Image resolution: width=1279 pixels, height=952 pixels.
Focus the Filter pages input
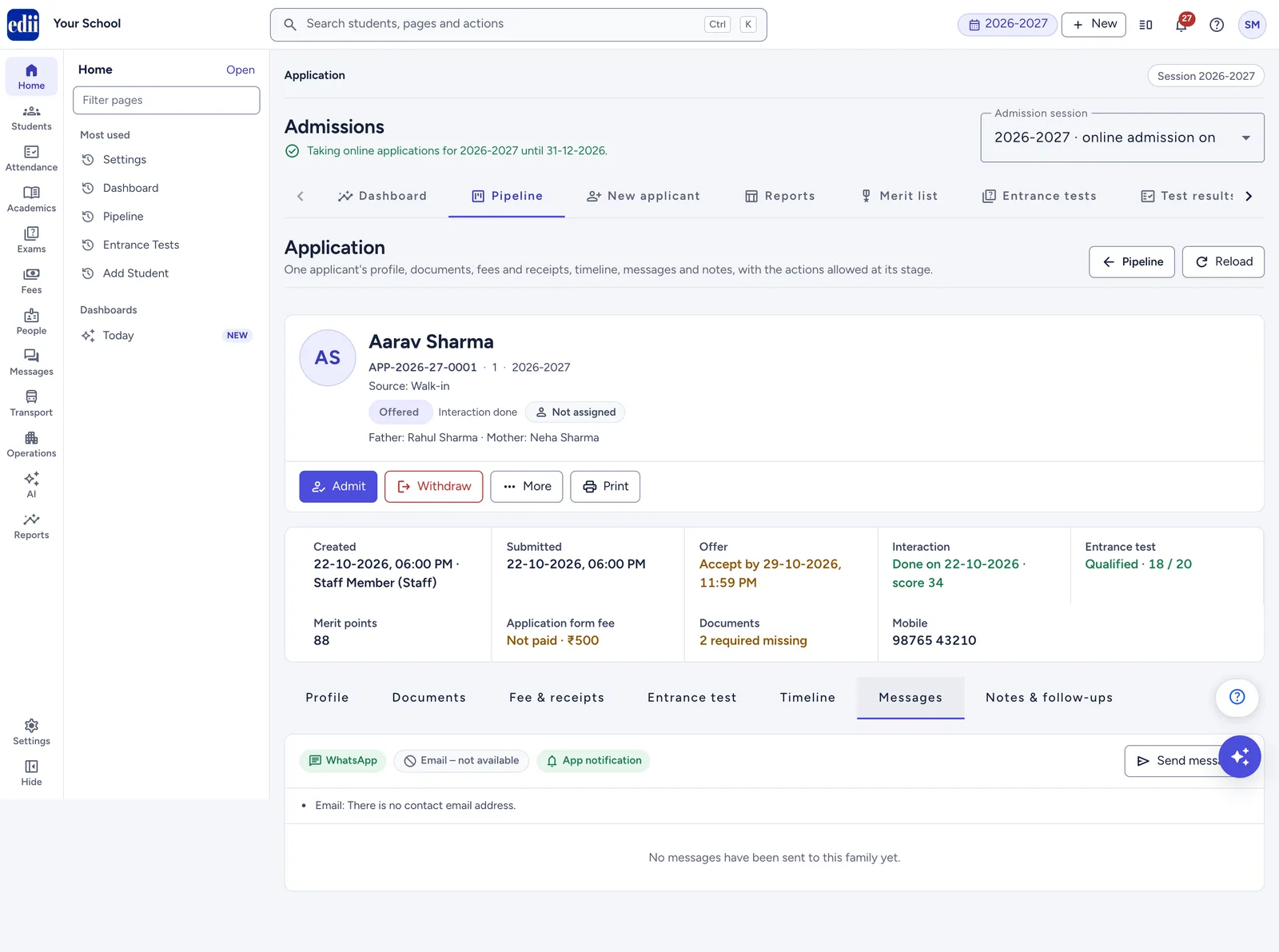(x=166, y=100)
